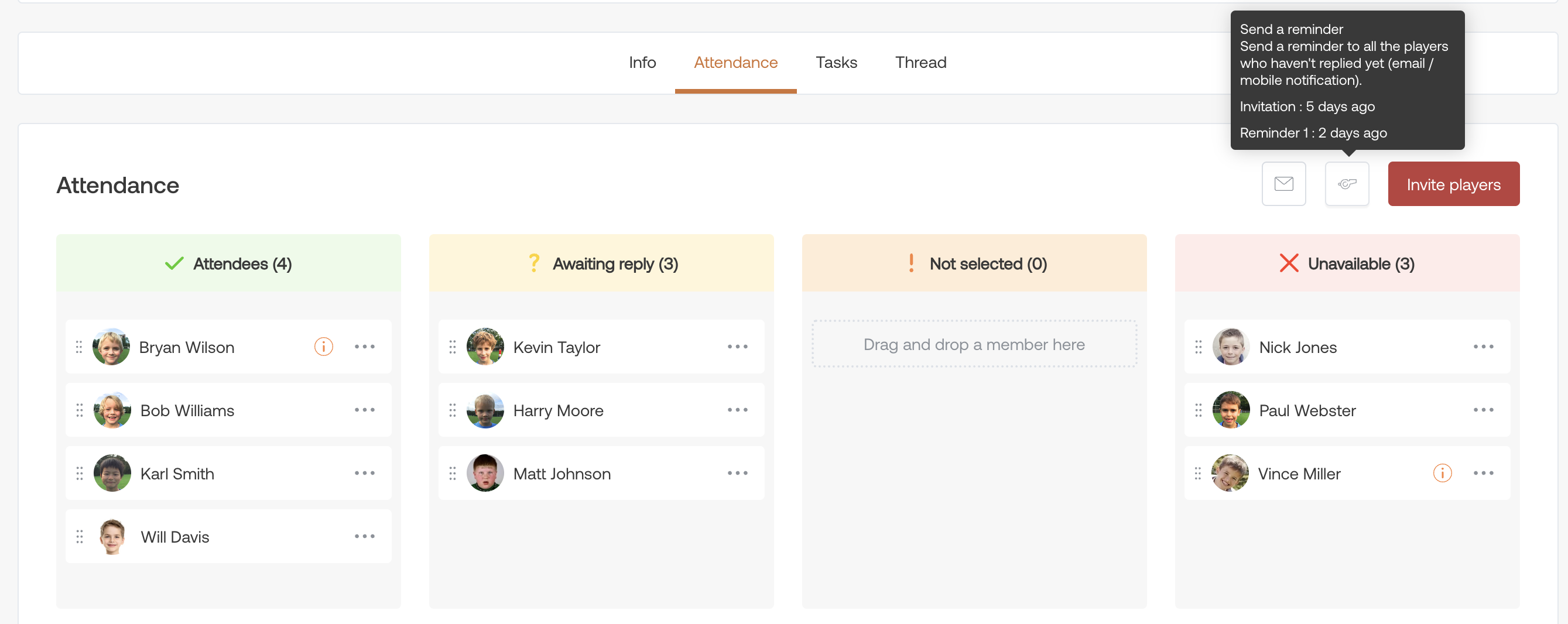Screen dimensions: 1568x624
Task: Click the name Harry Moore
Action: [558, 411]
